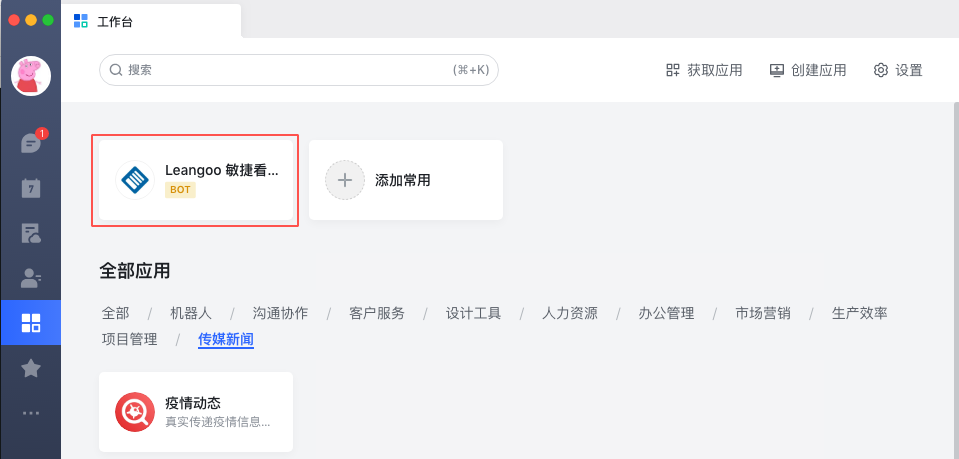Select the 沟通协作 category tab

click(x=280, y=313)
